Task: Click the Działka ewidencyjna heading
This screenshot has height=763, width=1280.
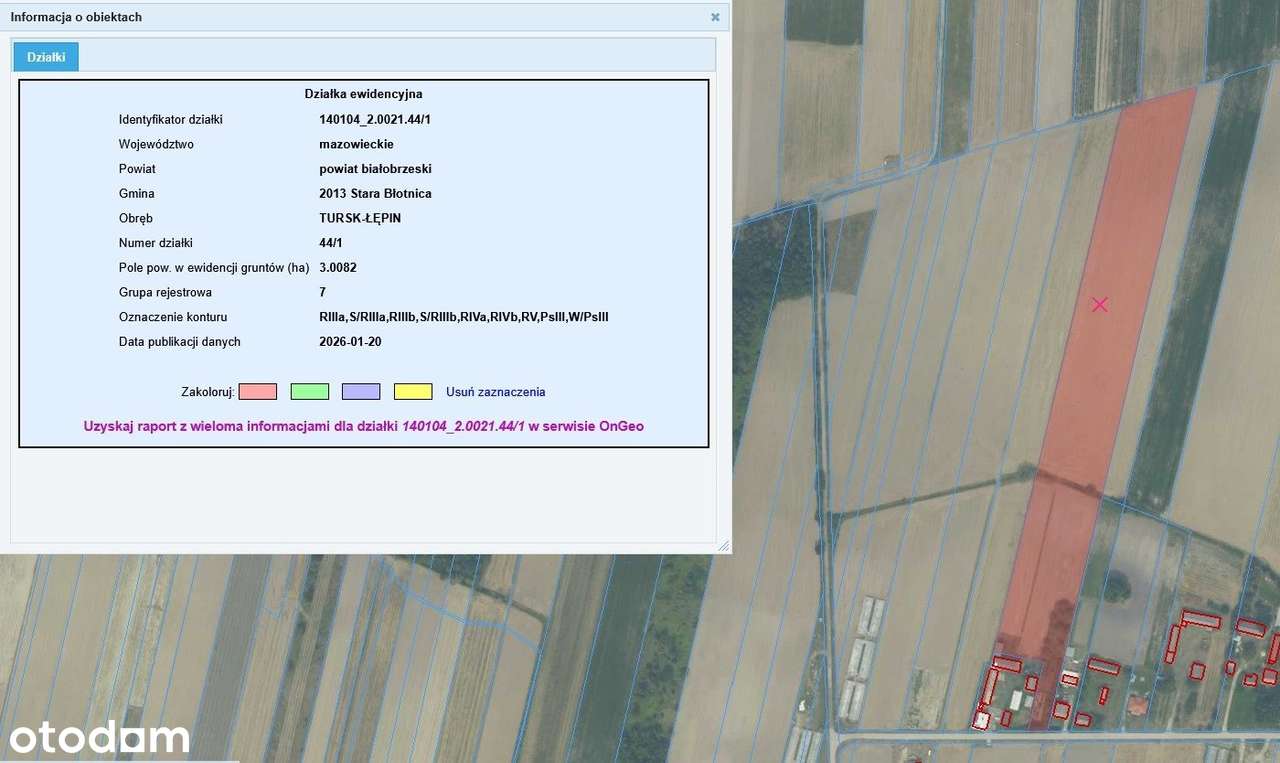Action: pyautogui.click(x=364, y=94)
